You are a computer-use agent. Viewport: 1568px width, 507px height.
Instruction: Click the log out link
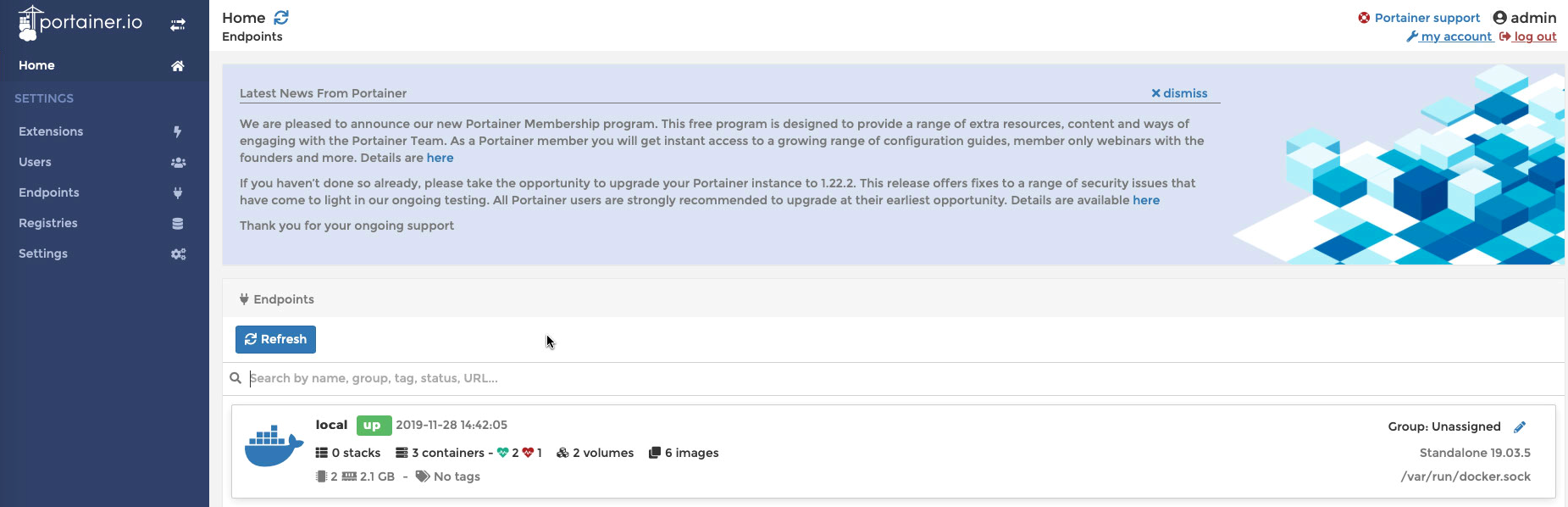click(x=1534, y=36)
